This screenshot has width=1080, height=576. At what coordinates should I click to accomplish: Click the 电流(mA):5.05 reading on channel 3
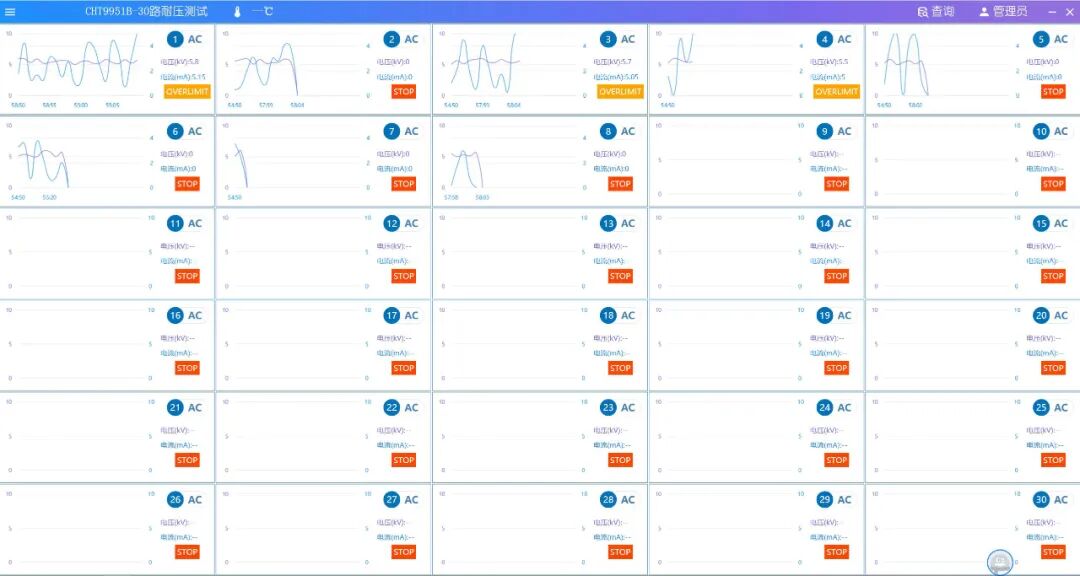pos(616,76)
